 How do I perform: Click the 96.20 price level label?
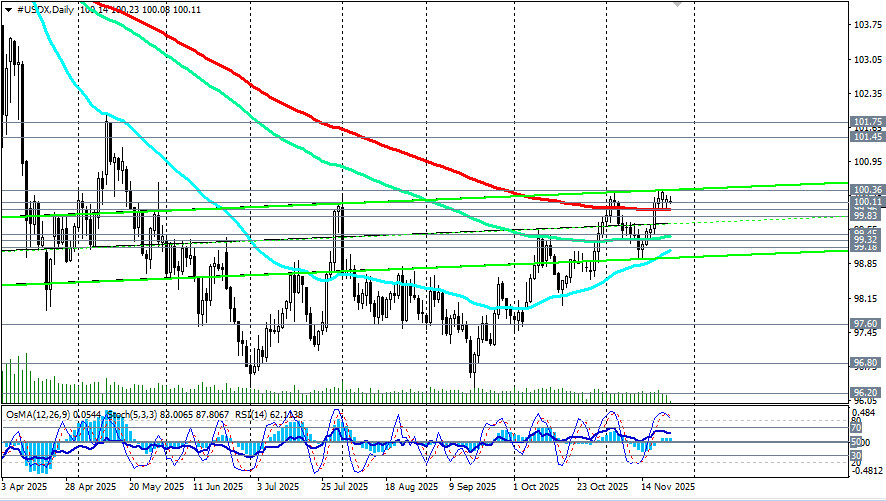click(868, 392)
